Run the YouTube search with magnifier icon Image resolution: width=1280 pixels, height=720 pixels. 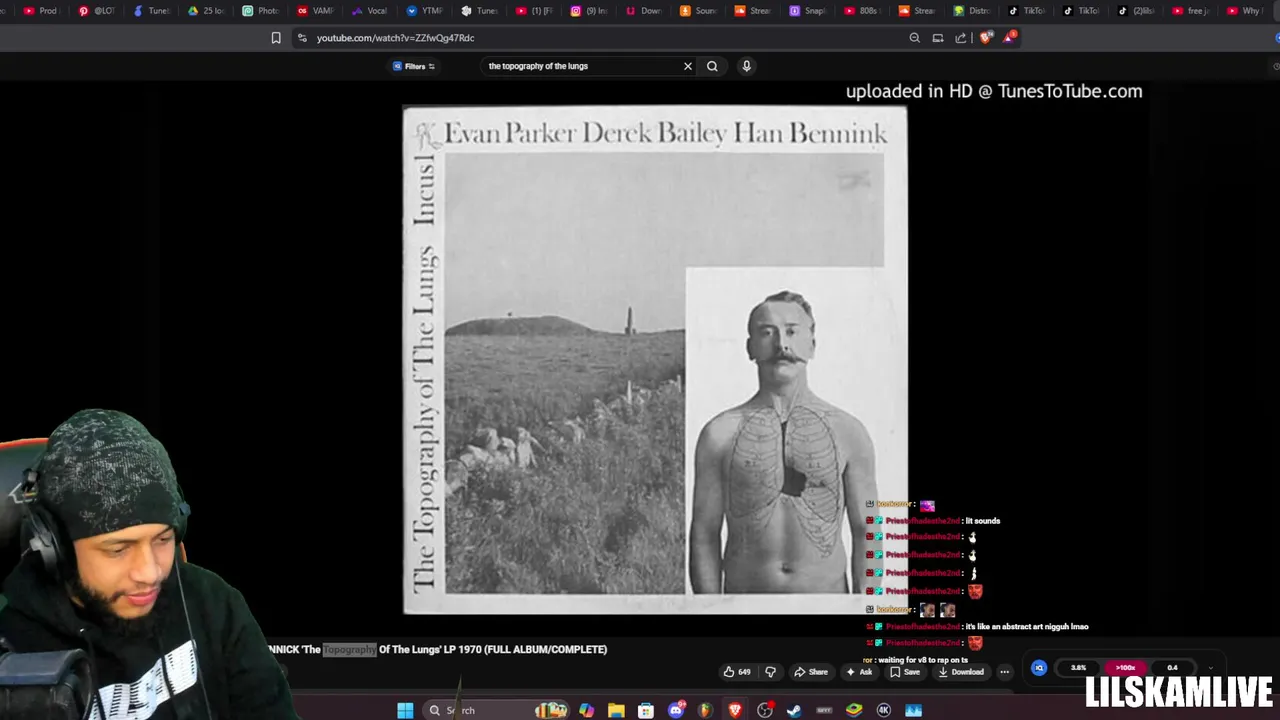tap(712, 66)
